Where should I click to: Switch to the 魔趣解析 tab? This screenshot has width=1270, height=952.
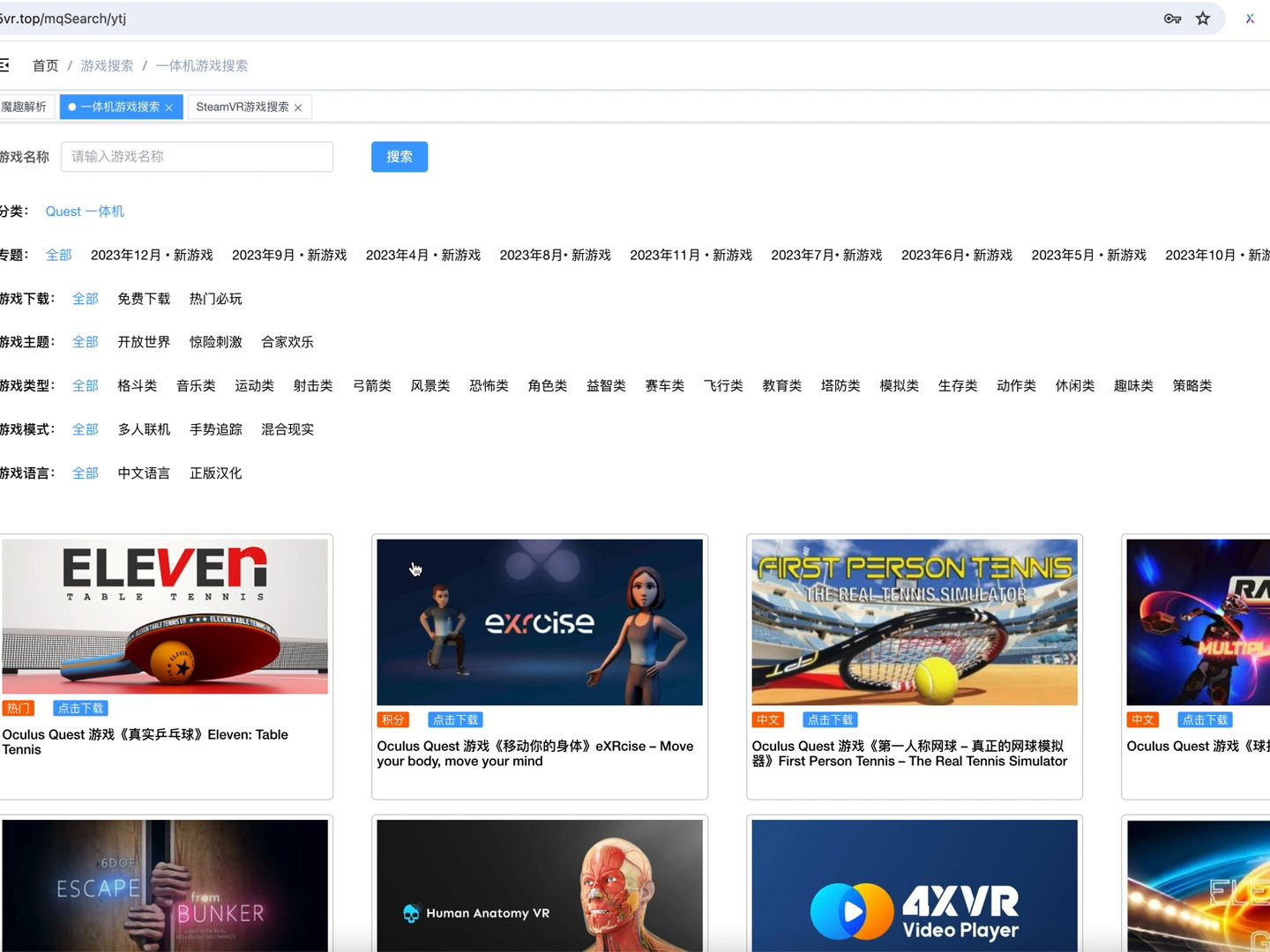coord(25,107)
